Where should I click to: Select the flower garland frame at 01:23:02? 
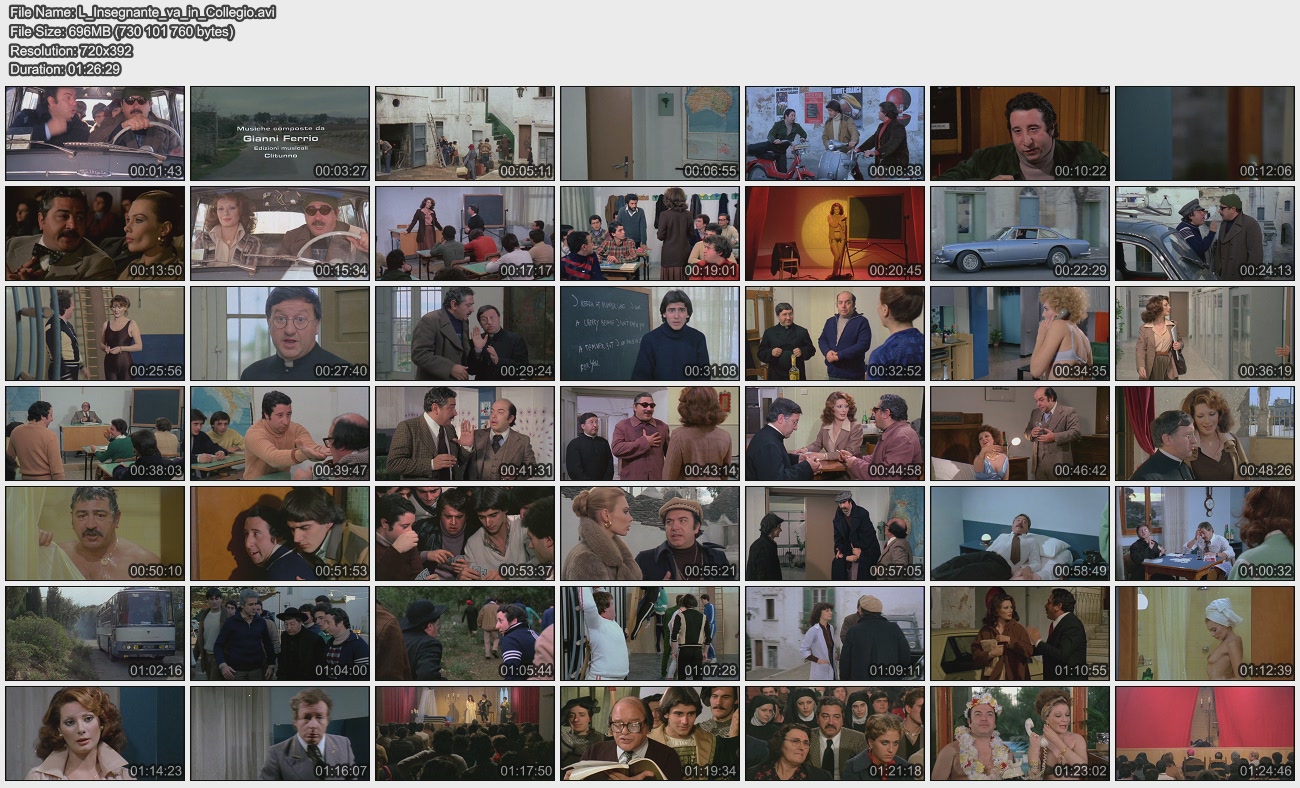tap(1020, 733)
